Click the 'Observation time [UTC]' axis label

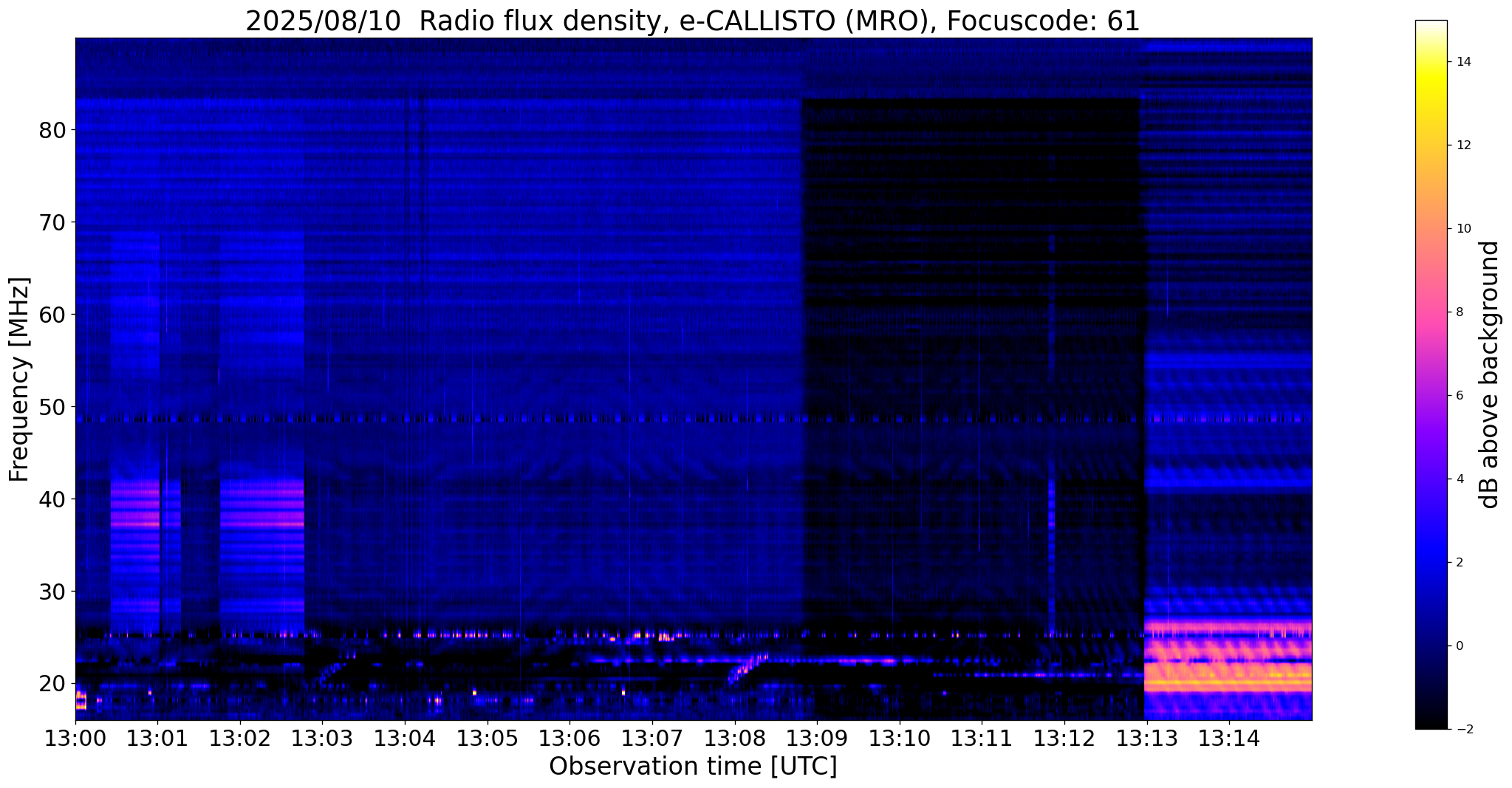(693, 767)
